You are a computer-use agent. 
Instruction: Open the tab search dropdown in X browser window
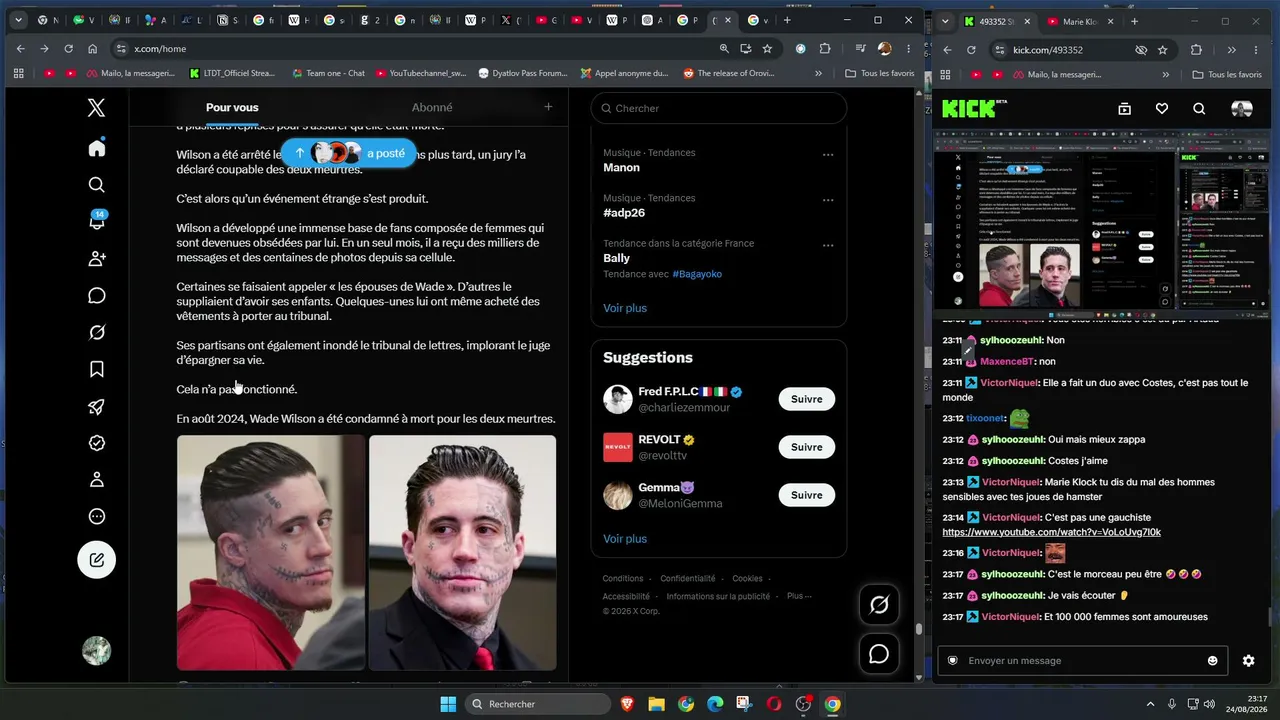tap(18, 20)
